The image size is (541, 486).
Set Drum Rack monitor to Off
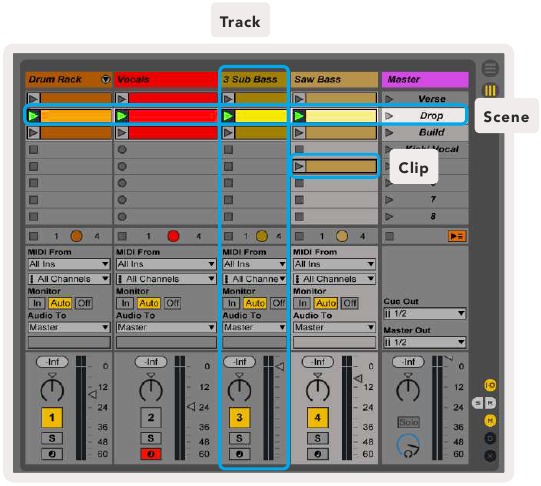click(x=84, y=303)
